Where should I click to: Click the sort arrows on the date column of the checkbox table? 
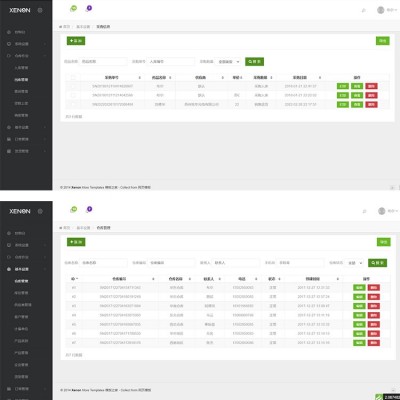tap(320, 78)
